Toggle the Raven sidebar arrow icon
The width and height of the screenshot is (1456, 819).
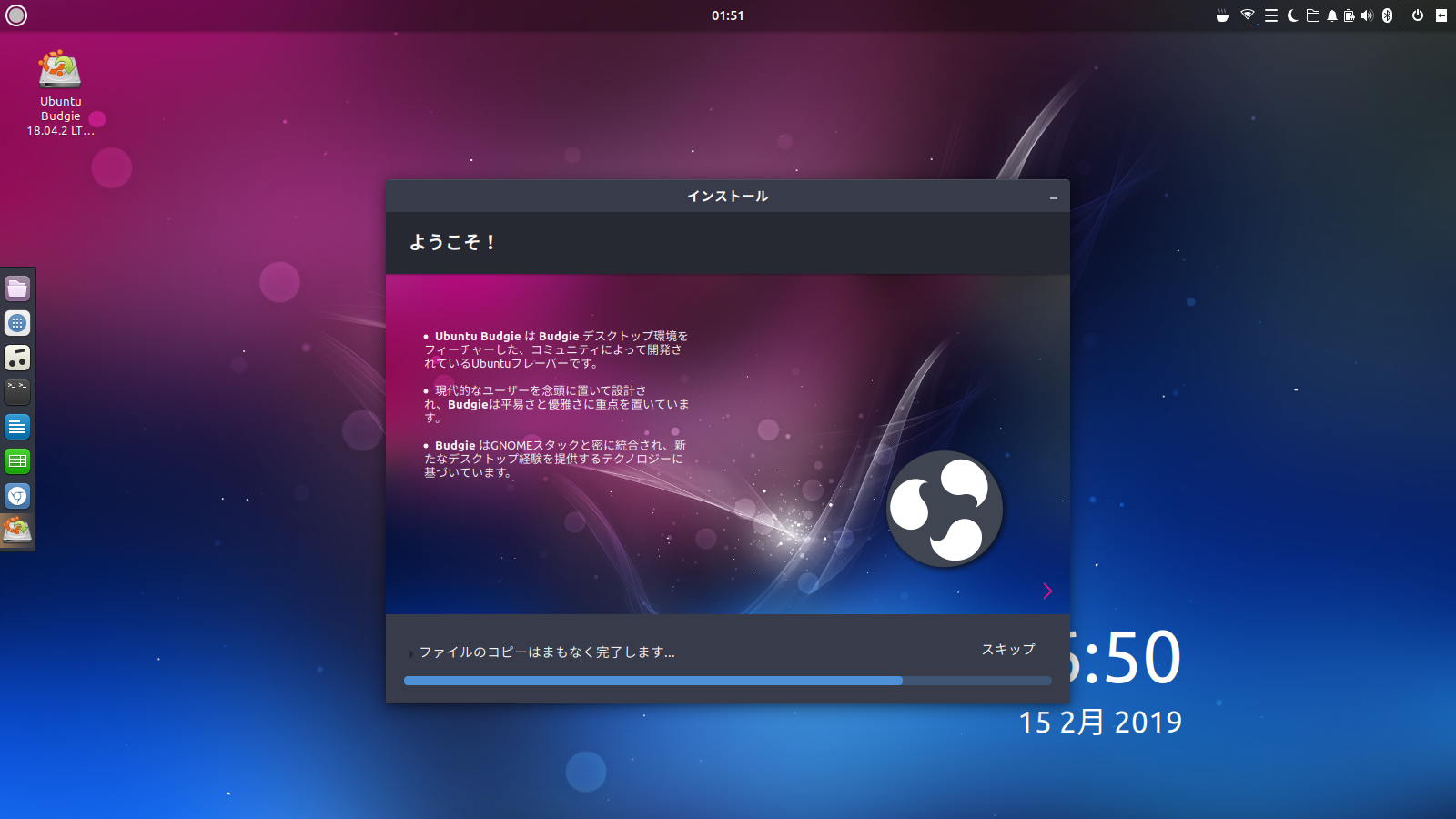pos(1441,15)
